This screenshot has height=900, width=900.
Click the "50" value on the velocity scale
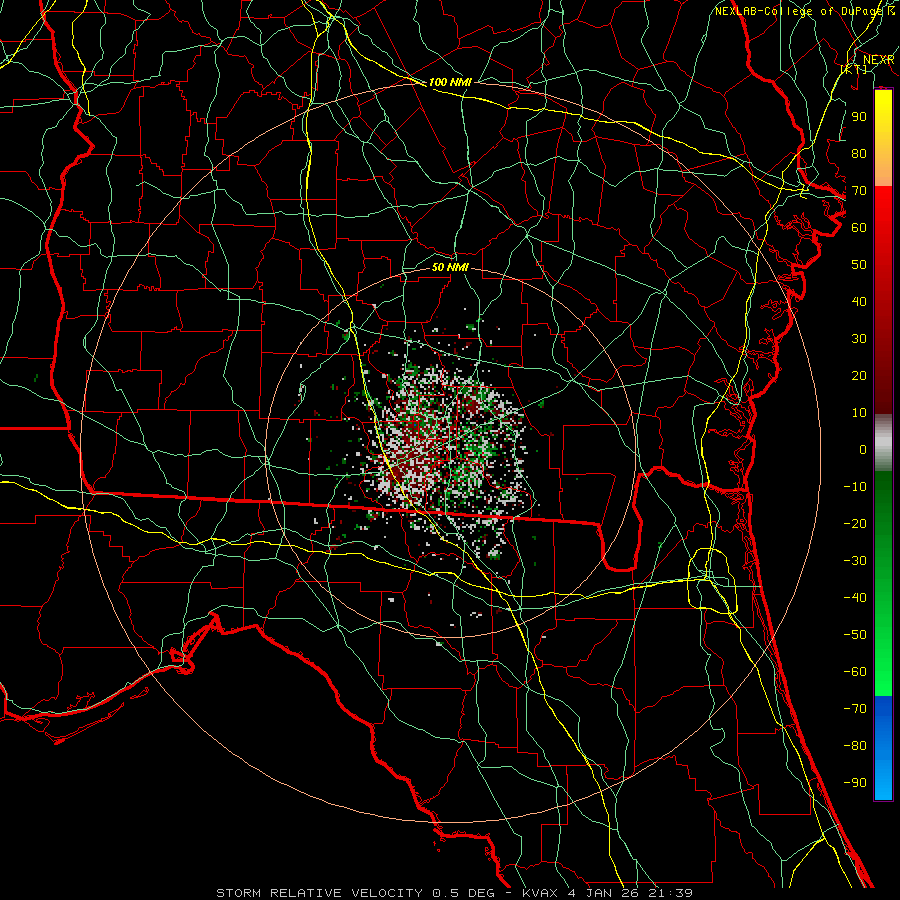pyautogui.click(x=859, y=265)
